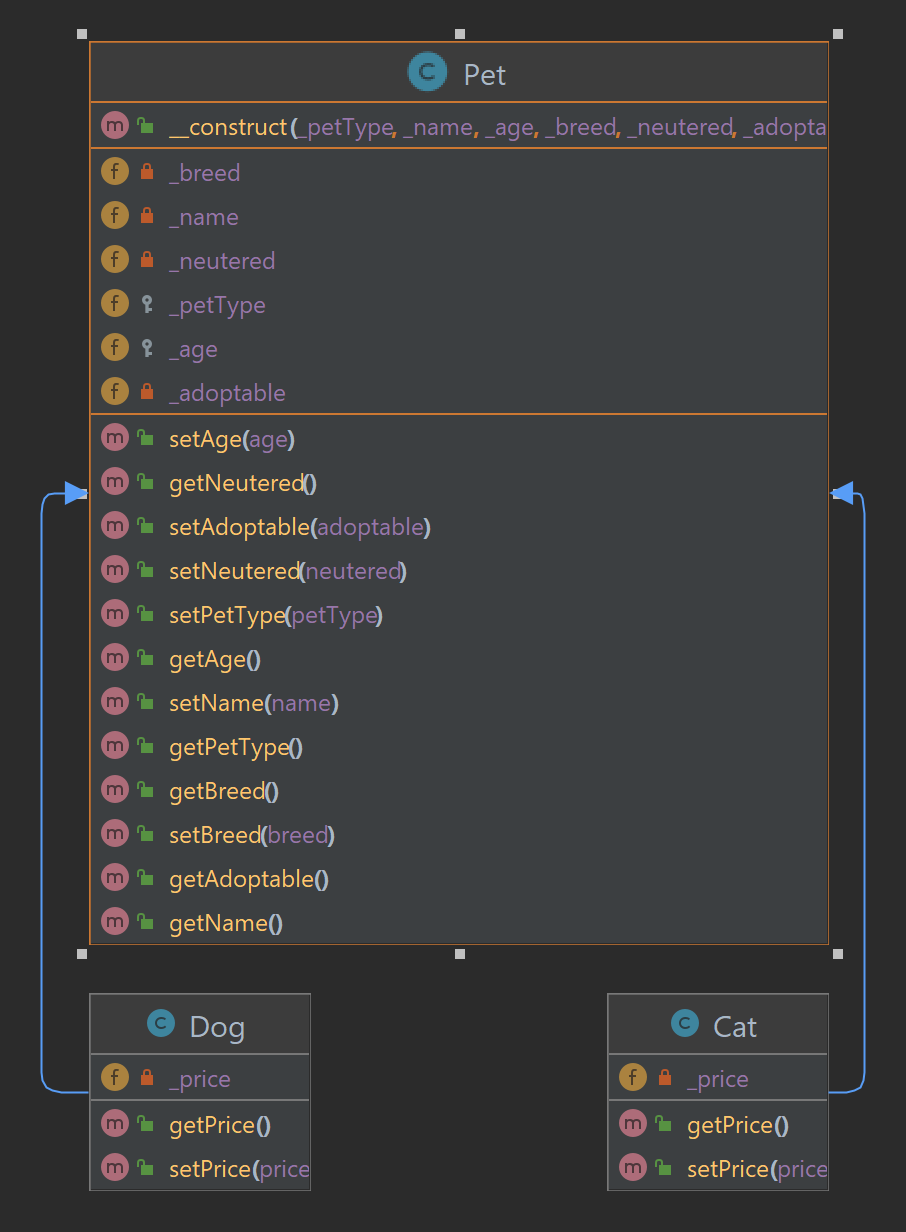The width and height of the screenshot is (906, 1232).
Task: Click the method icon beside getNeutered
Action: pos(116,482)
